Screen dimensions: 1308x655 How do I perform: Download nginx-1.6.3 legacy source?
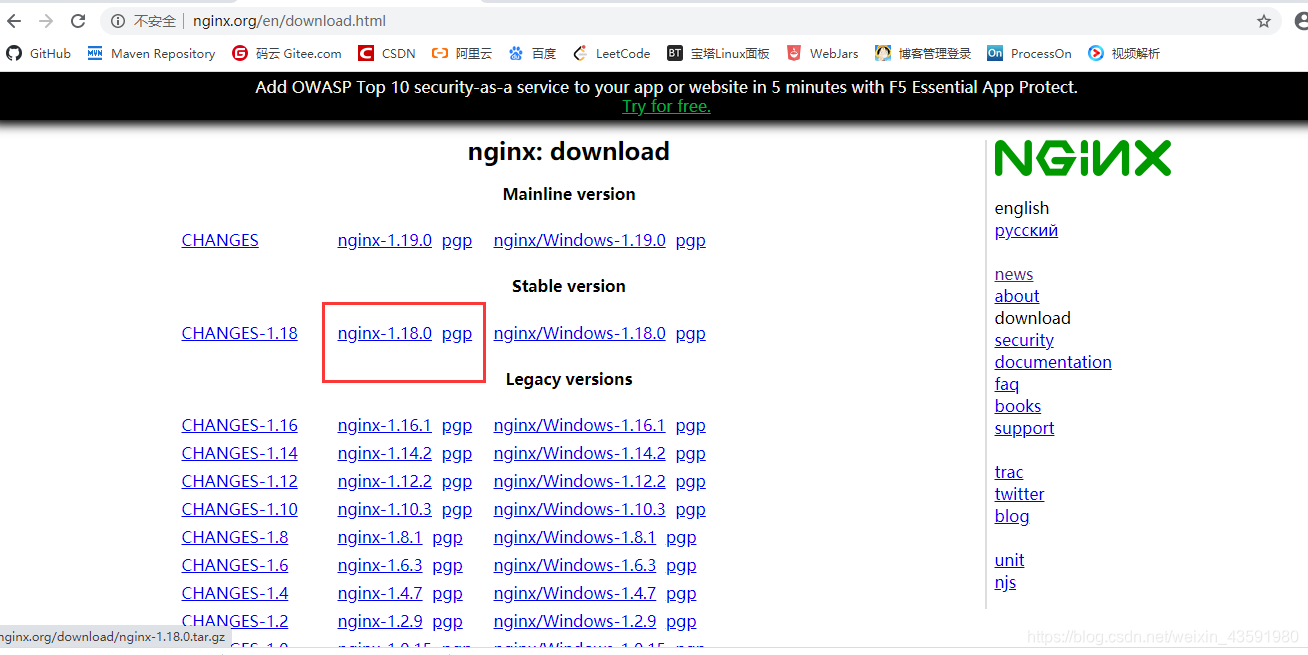pos(380,565)
